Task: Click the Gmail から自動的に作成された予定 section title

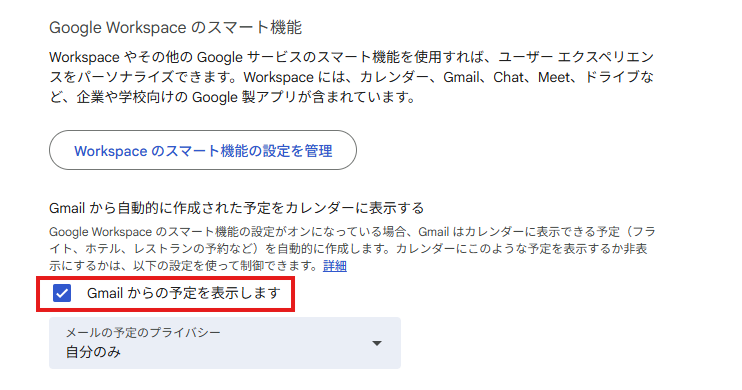Action: click(237, 208)
